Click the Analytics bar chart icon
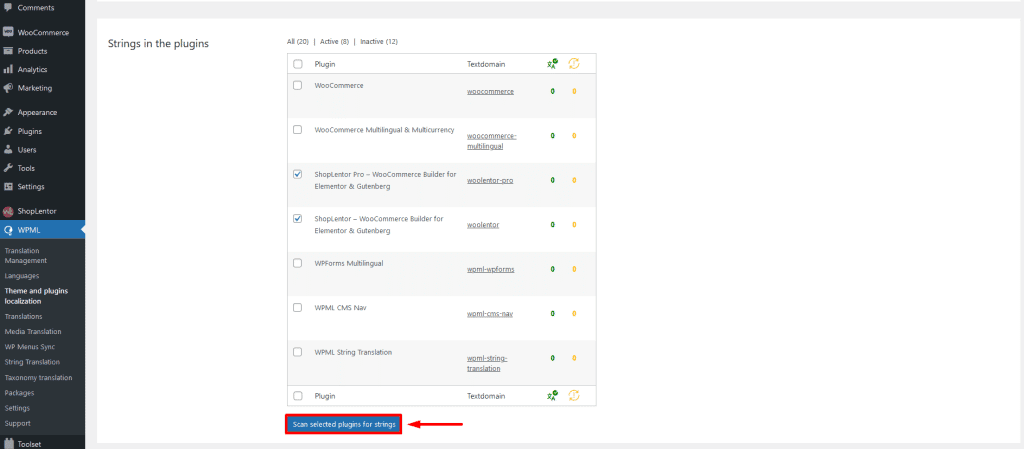 pyautogui.click(x=8, y=69)
